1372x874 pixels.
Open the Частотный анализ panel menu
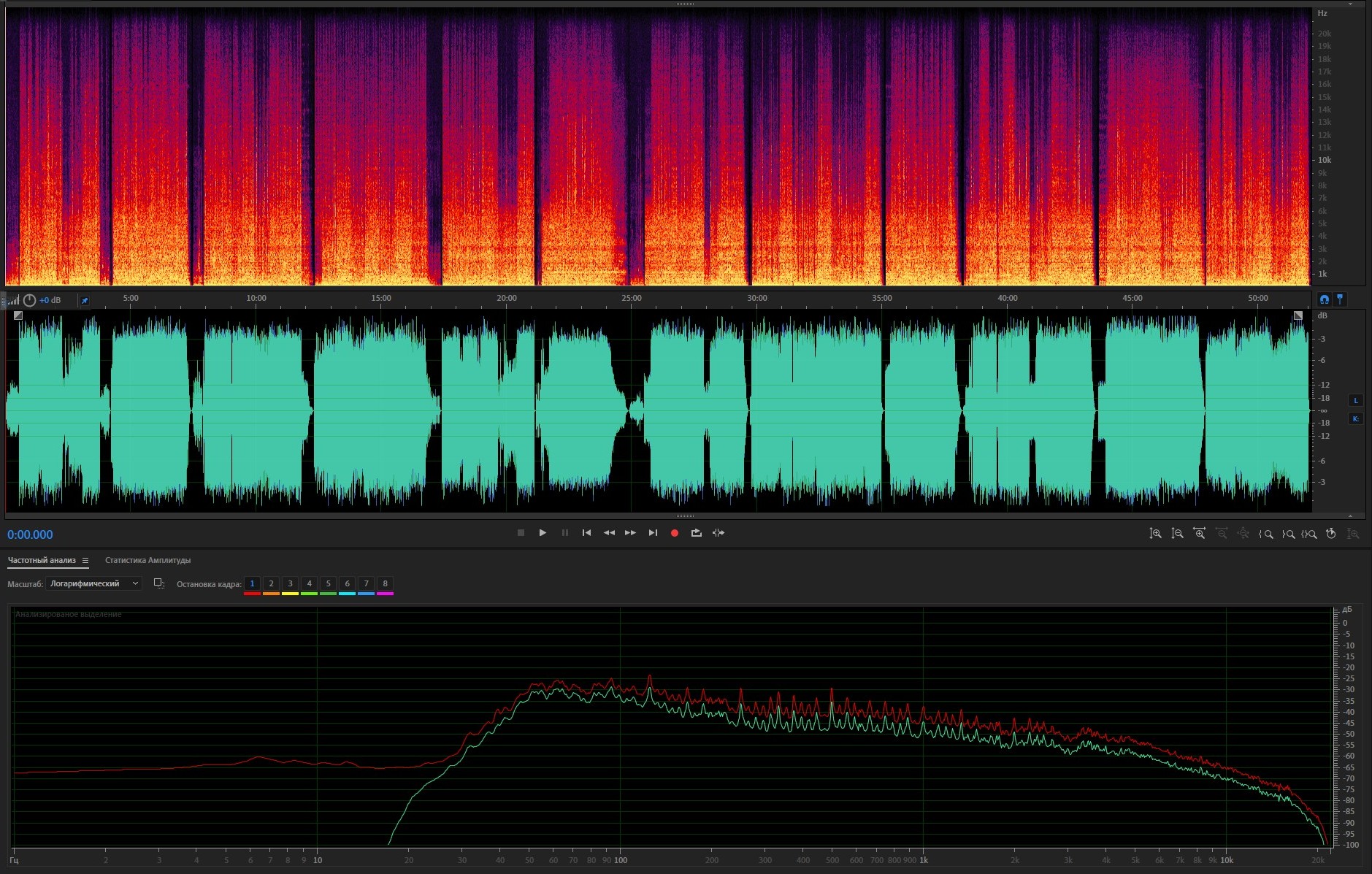pos(85,561)
